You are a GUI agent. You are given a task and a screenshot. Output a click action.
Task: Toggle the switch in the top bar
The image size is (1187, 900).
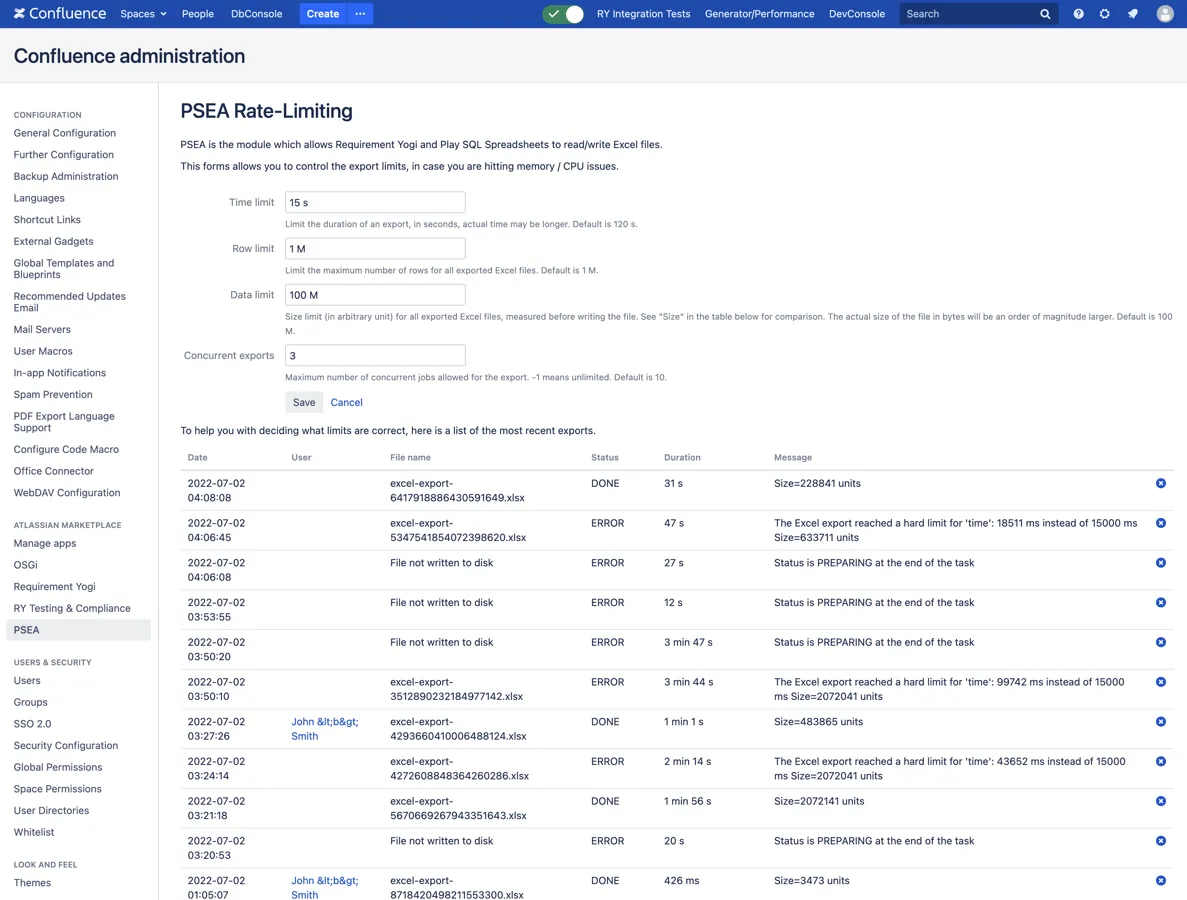point(564,14)
